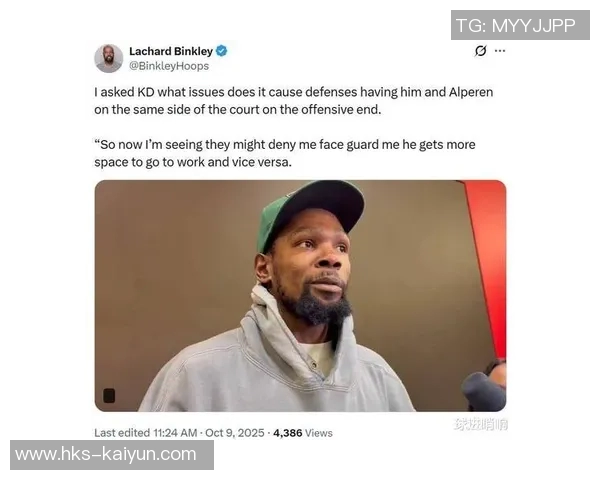The image size is (600, 480).
Task: Click the word Alperen in the tweet
Action: pos(471,92)
